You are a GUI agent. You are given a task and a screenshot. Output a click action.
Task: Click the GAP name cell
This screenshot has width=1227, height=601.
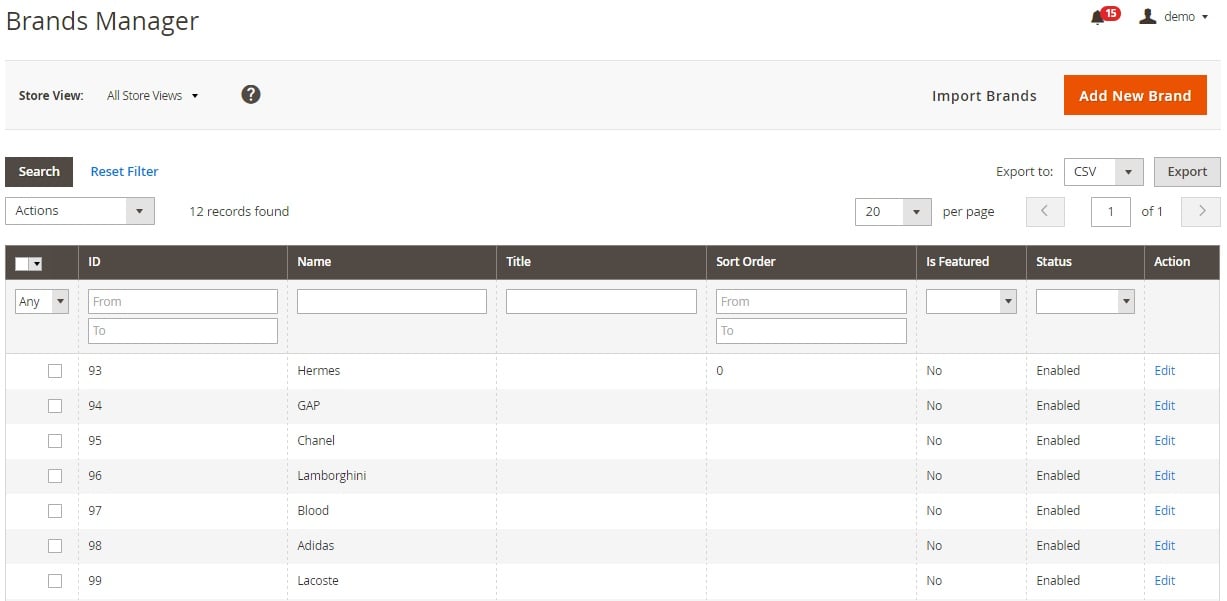392,406
